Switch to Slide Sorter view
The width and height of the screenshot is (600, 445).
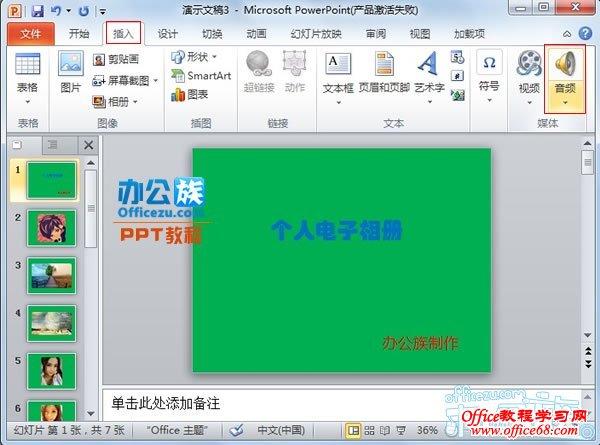coord(369,430)
